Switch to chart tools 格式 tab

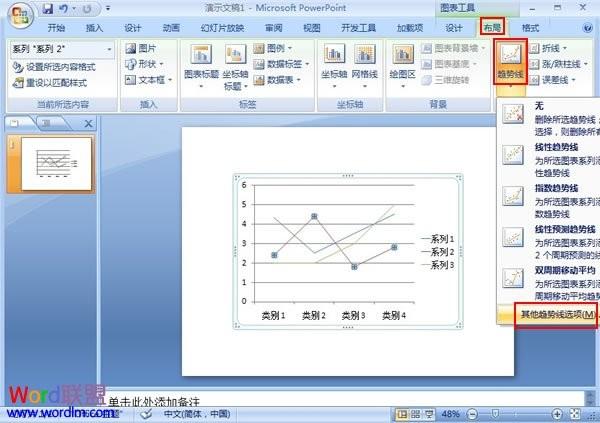(x=530, y=28)
